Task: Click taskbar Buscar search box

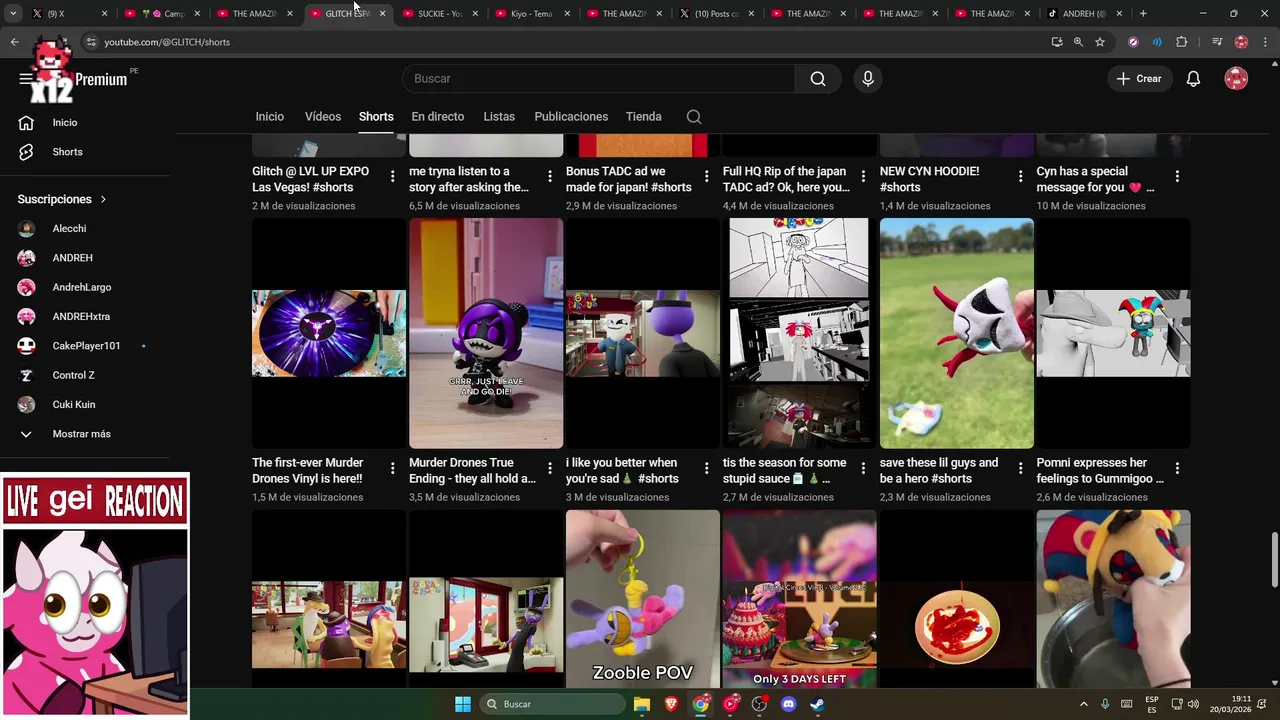Action: (551, 704)
